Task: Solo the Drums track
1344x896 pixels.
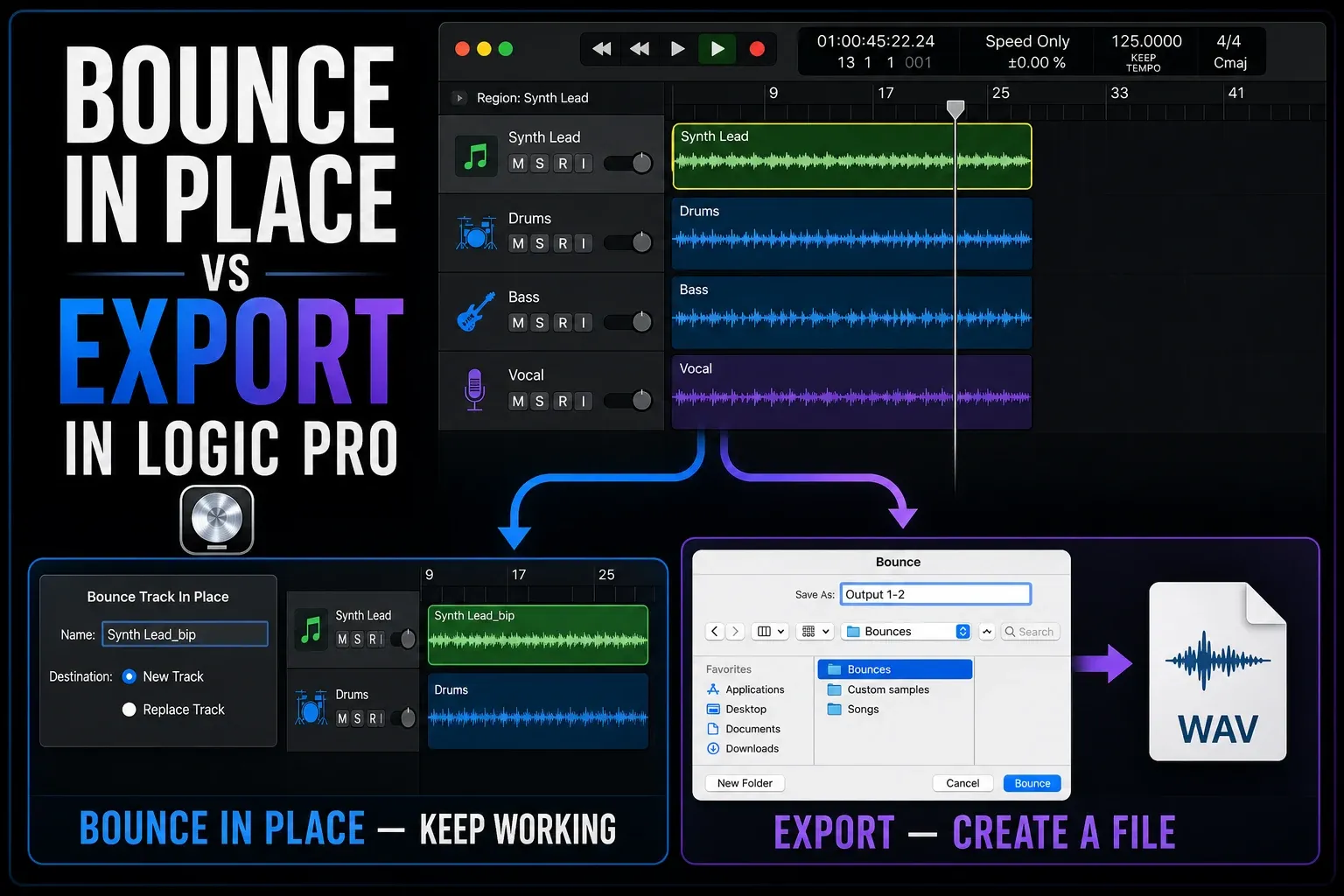Action: pyautogui.click(x=540, y=243)
